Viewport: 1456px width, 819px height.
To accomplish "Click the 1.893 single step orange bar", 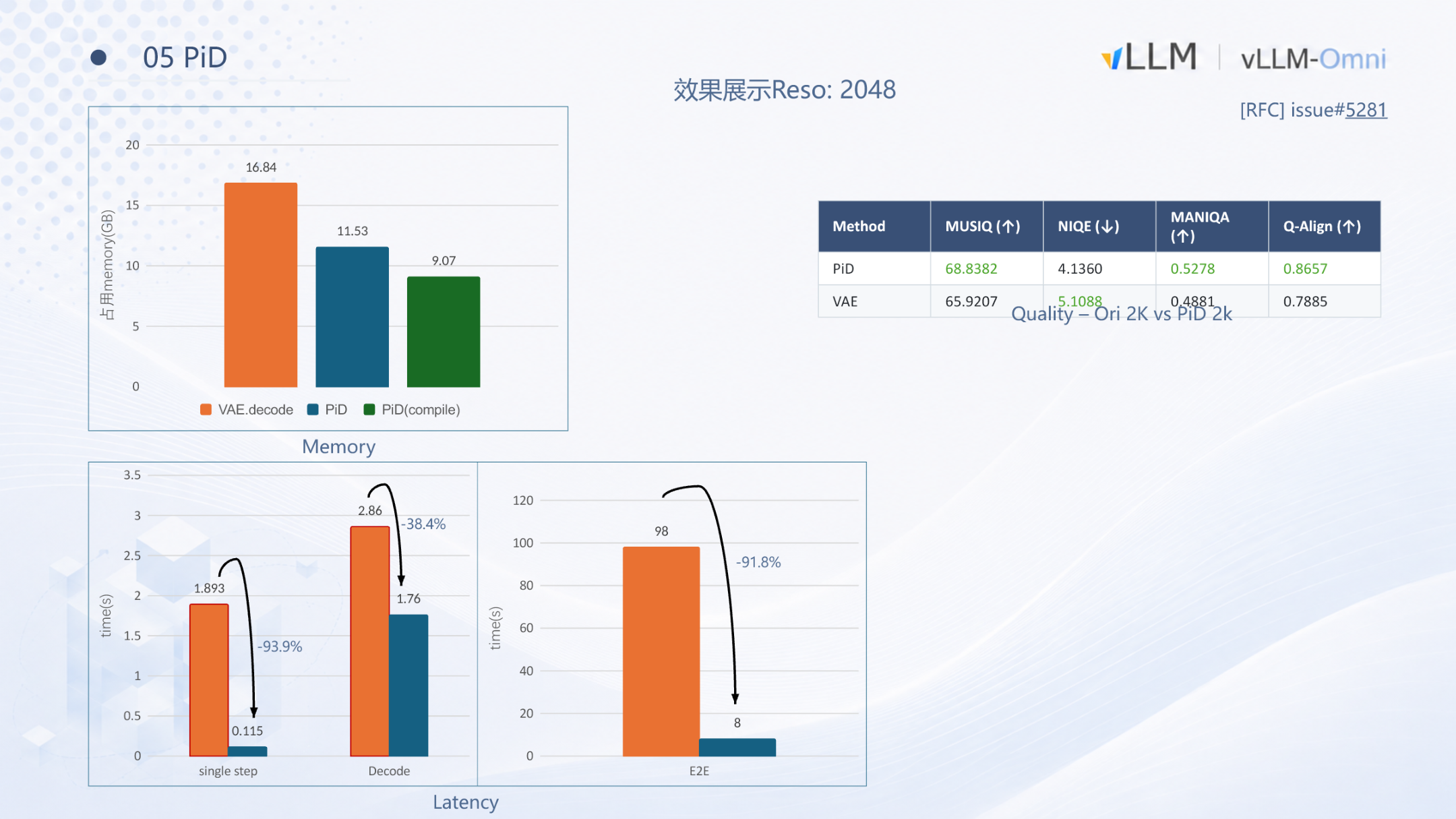I will point(209,679).
